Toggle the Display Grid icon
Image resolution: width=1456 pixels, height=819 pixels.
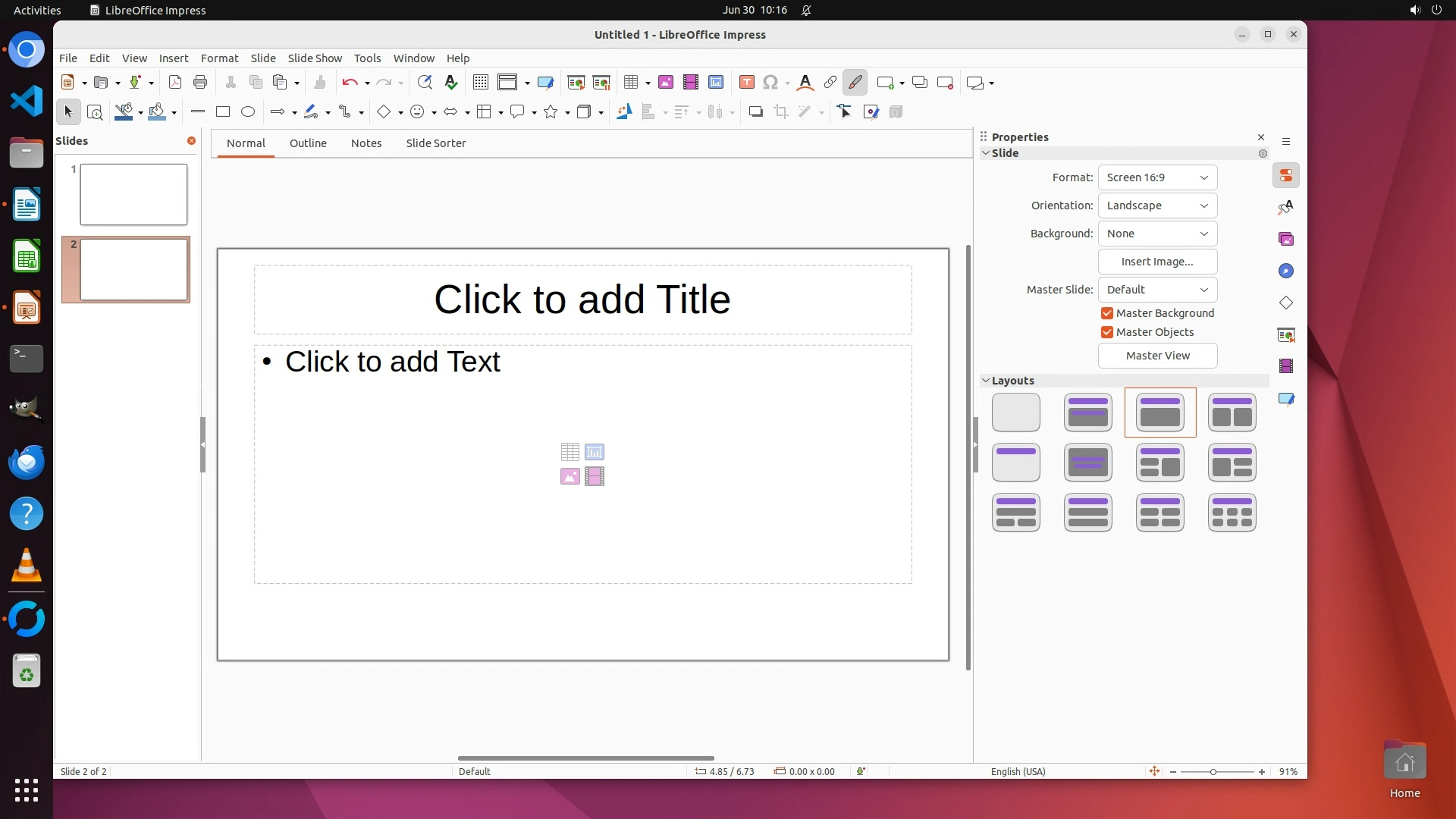pyautogui.click(x=481, y=83)
